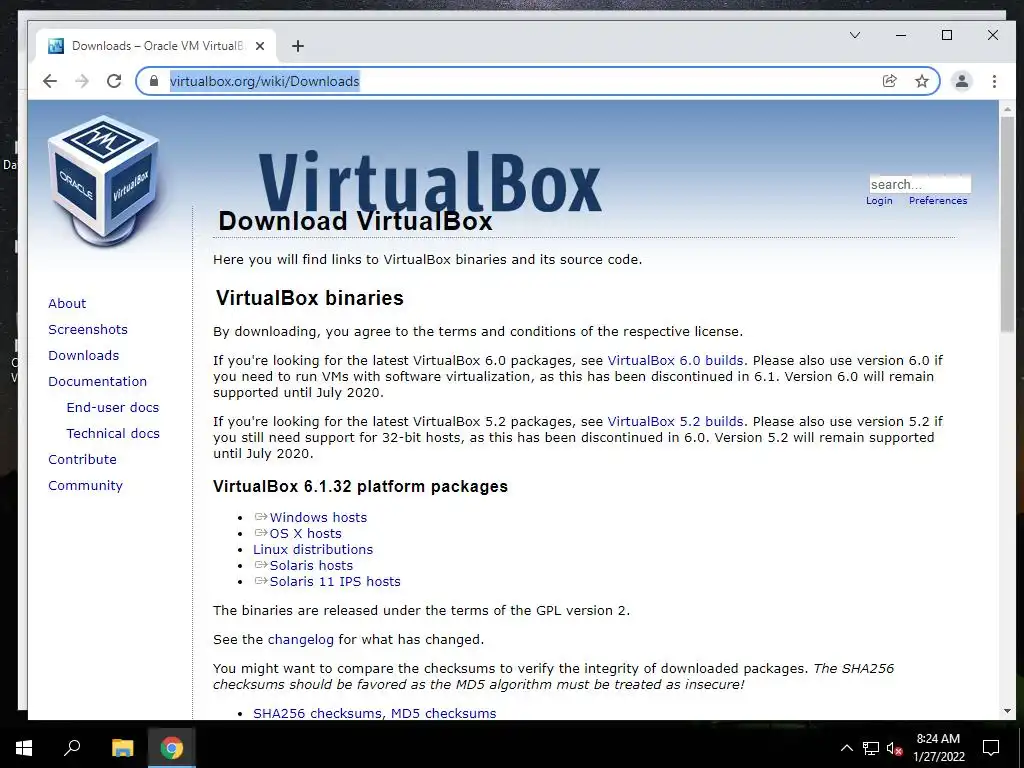Open the Chrome profile avatar

pyautogui.click(x=962, y=81)
